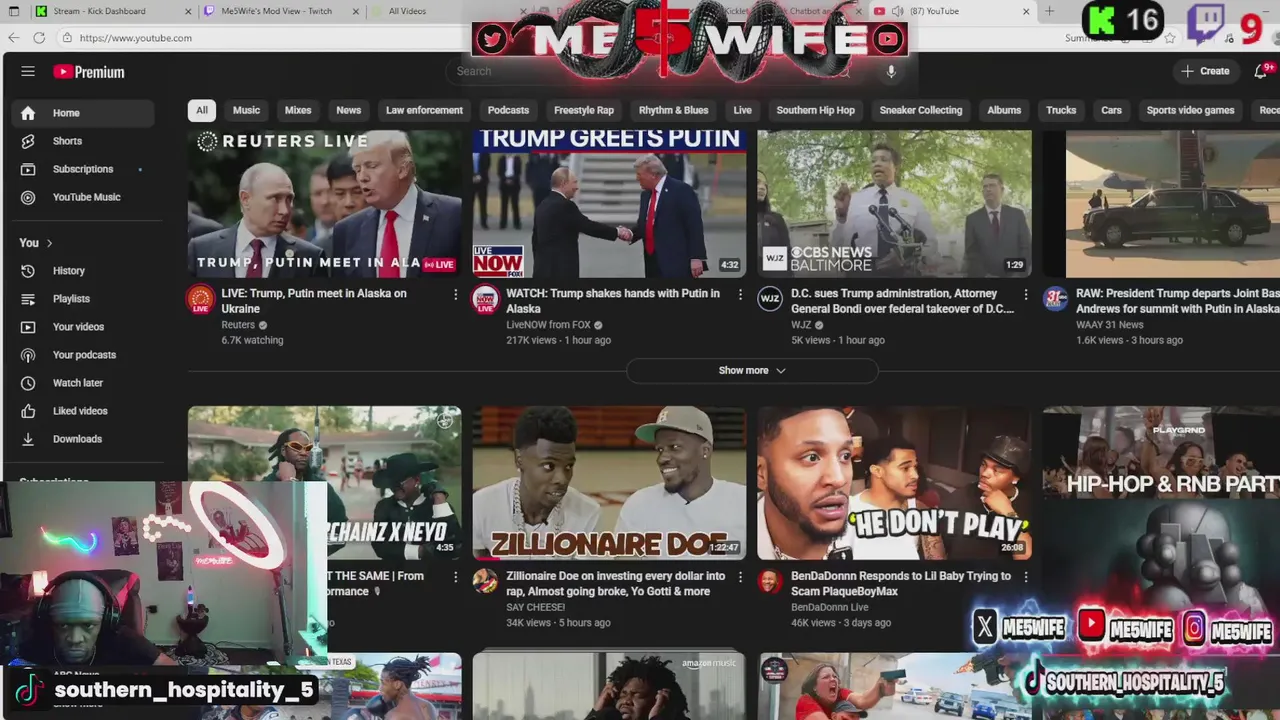Open options for Trump shakes hands video
Viewport: 1280px width, 720px height.
point(740,294)
